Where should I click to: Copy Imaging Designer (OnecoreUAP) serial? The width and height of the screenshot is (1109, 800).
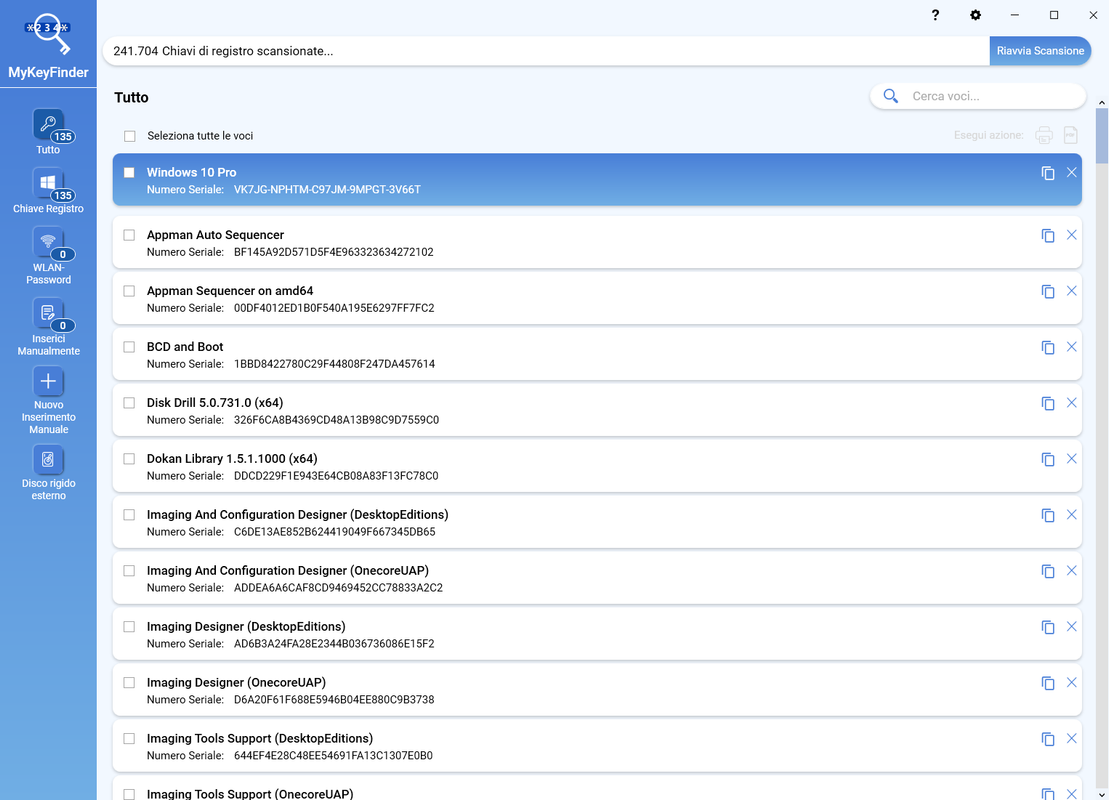1047,683
